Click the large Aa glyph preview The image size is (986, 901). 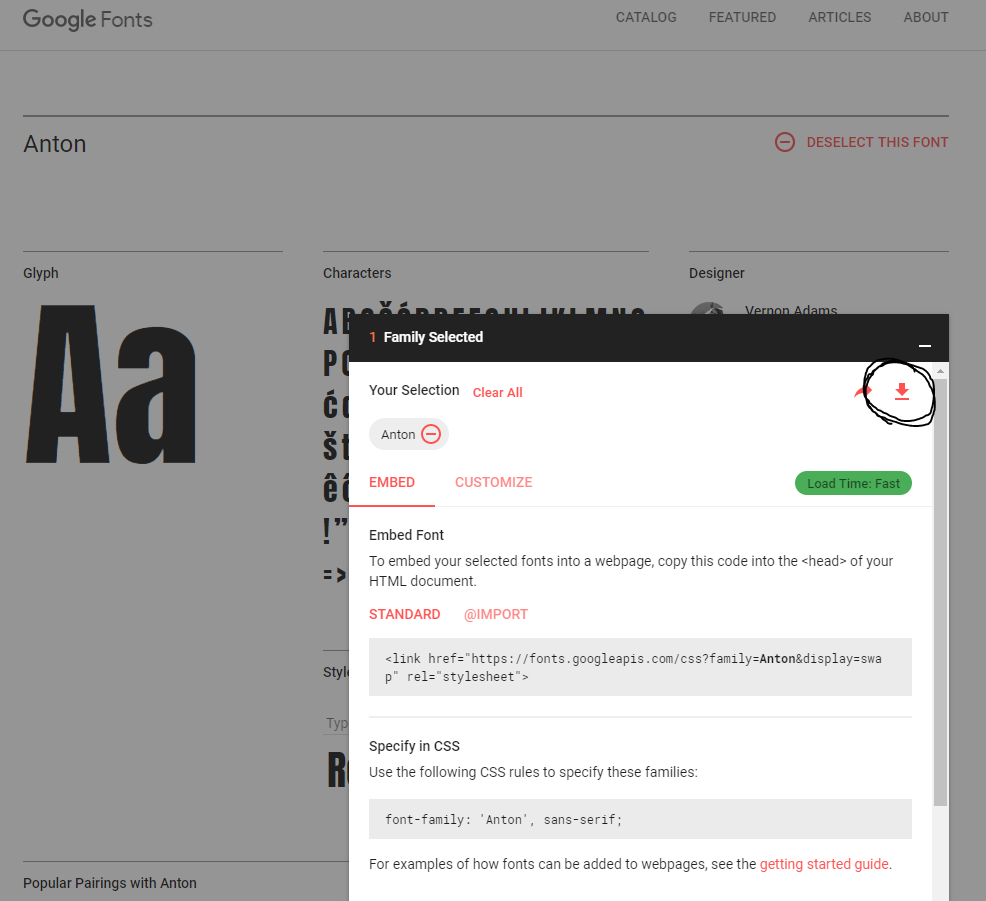111,384
